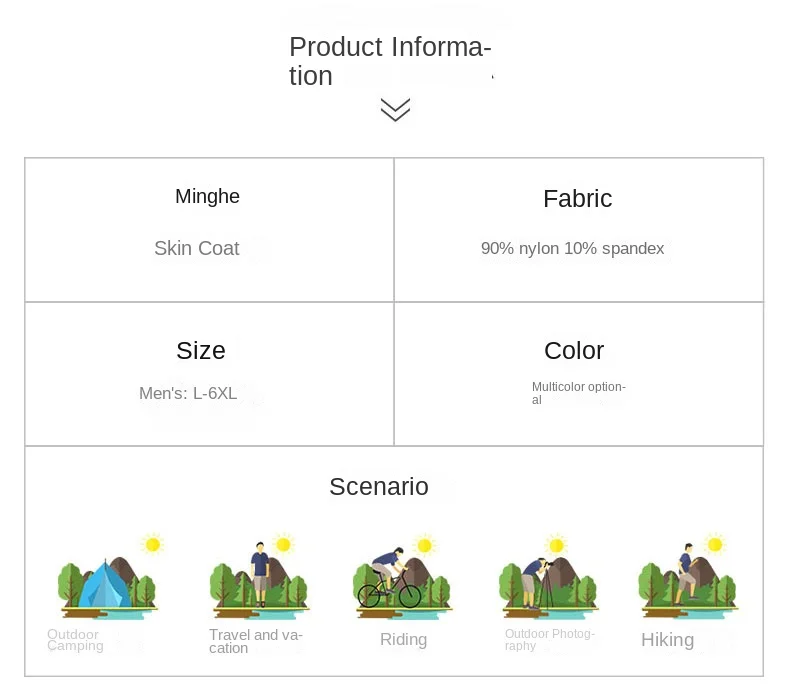Click the Scenario section heading
The image size is (790, 700).
click(379, 486)
